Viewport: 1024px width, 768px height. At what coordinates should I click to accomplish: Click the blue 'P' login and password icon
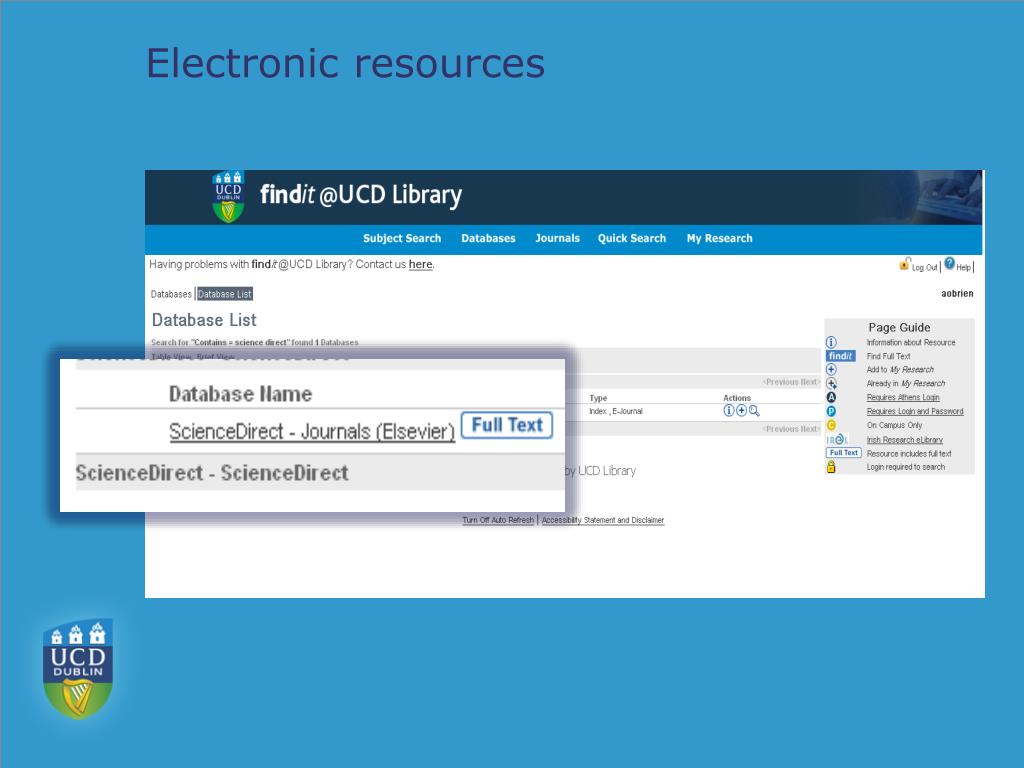tap(831, 411)
